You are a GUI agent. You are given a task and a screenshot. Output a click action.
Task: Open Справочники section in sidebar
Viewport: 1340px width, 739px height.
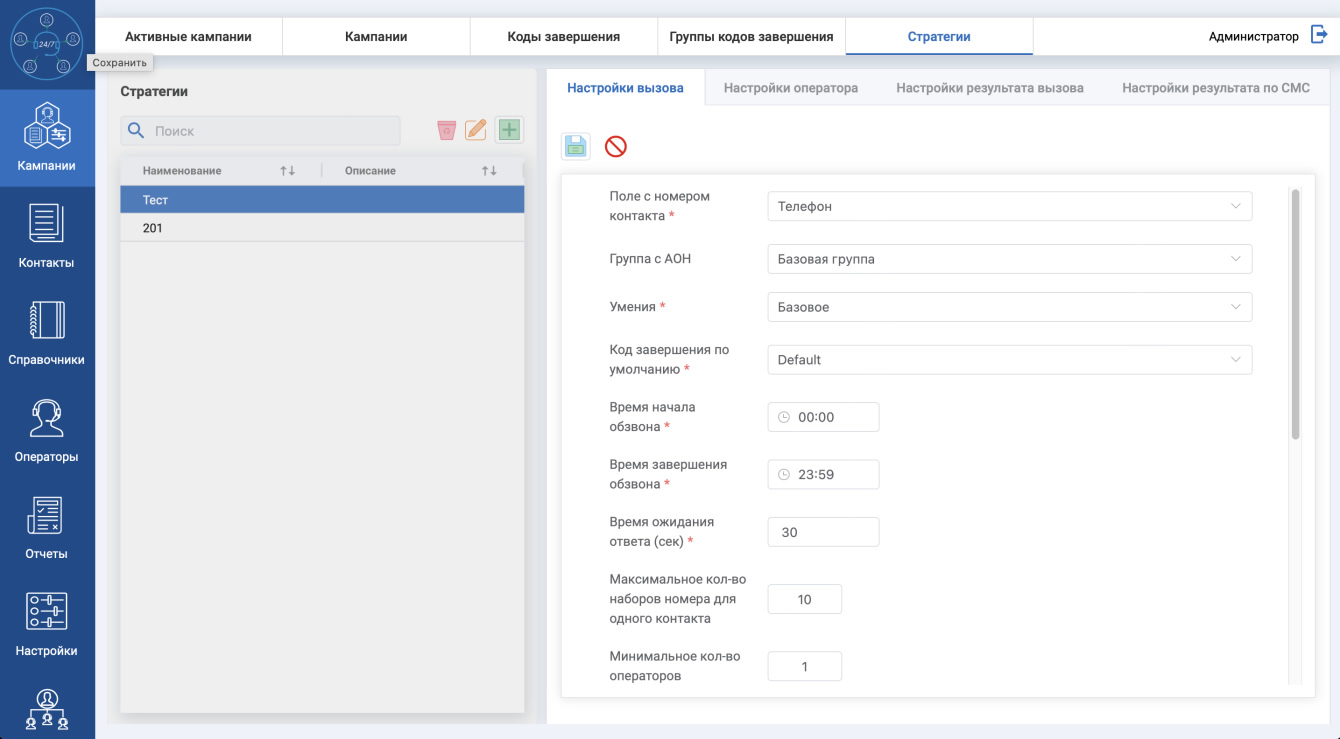tap(46, 333)
